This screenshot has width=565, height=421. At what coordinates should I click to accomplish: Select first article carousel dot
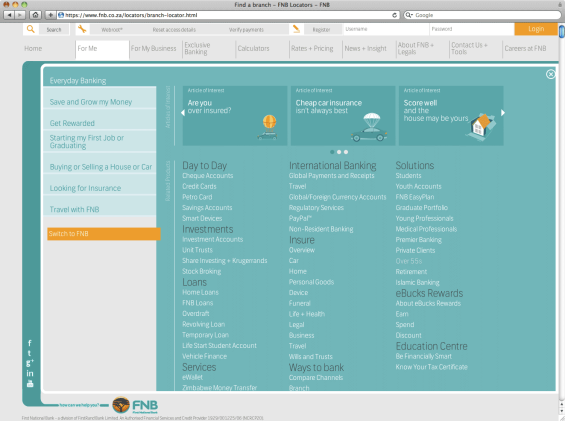(332, 152)
